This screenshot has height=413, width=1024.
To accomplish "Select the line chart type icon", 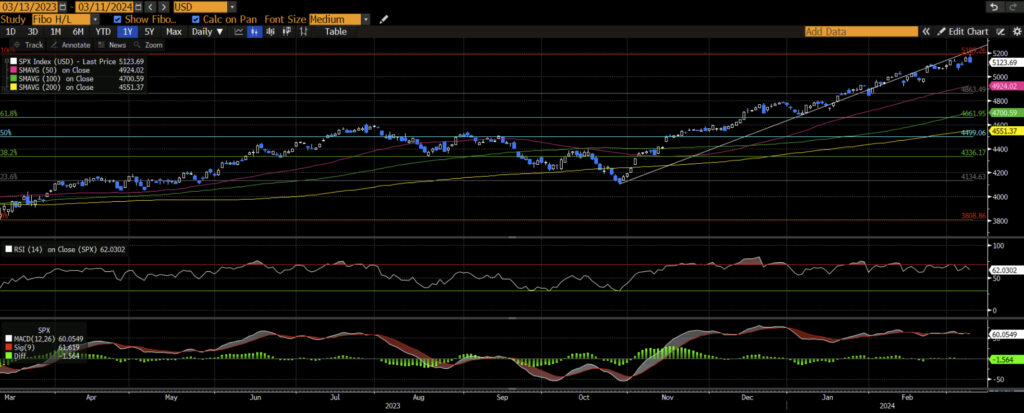I will tap(240, 32).
